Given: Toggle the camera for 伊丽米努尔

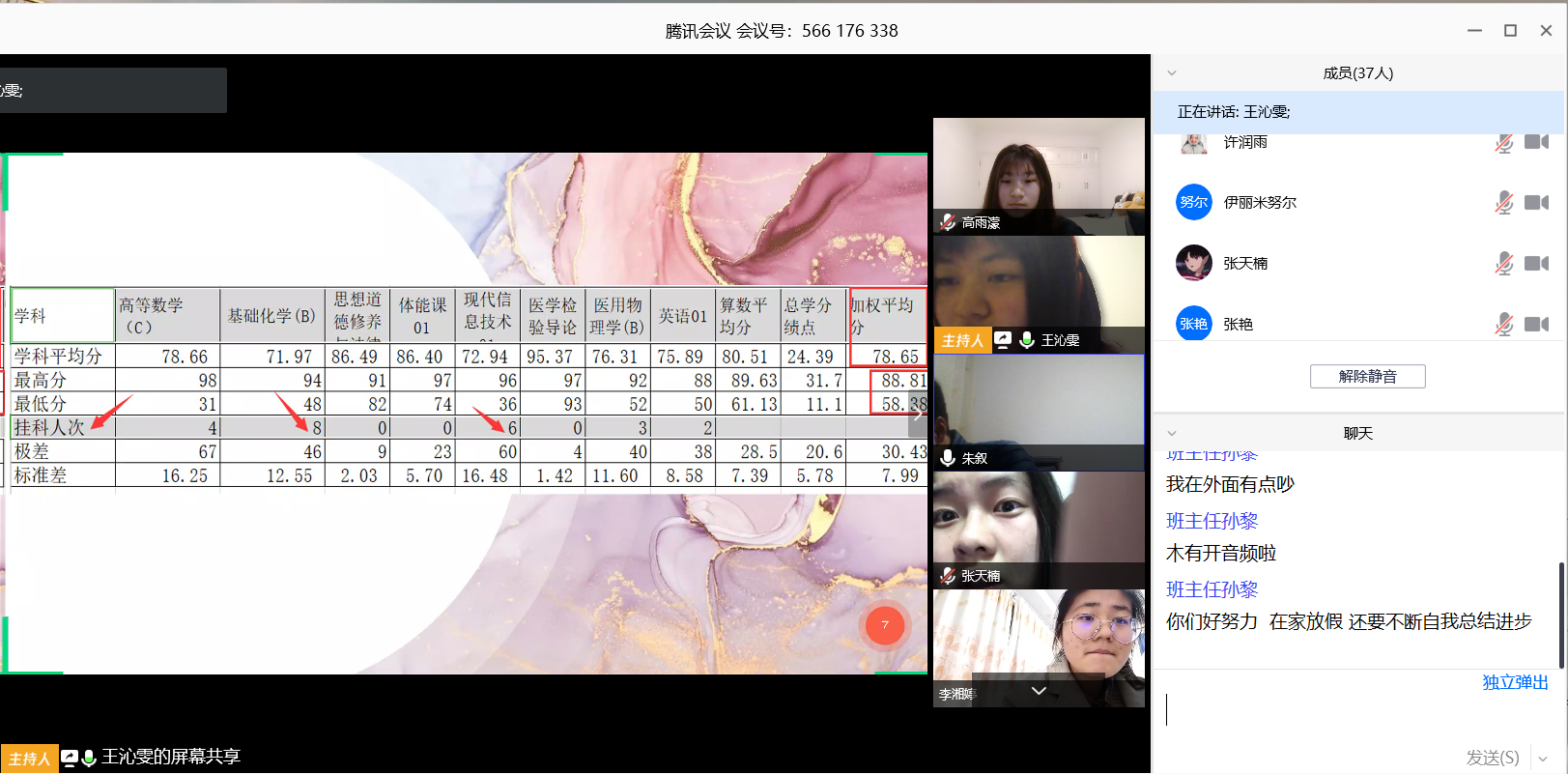Looking at the screenshot, I should click(1536, 203).
